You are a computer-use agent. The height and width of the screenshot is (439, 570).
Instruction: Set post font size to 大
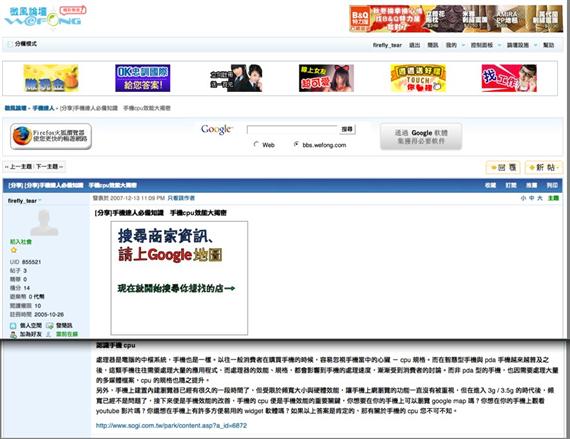coord(540,198)
